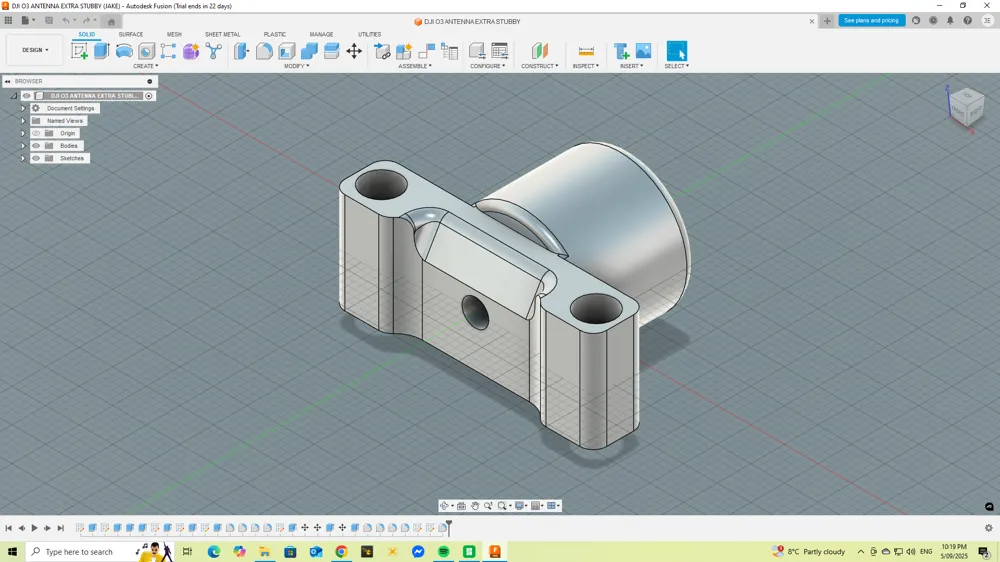Select the Revolve tool icon
Image resolution: width=1000 pixels, height=562 pixels.
pos(124,51)
